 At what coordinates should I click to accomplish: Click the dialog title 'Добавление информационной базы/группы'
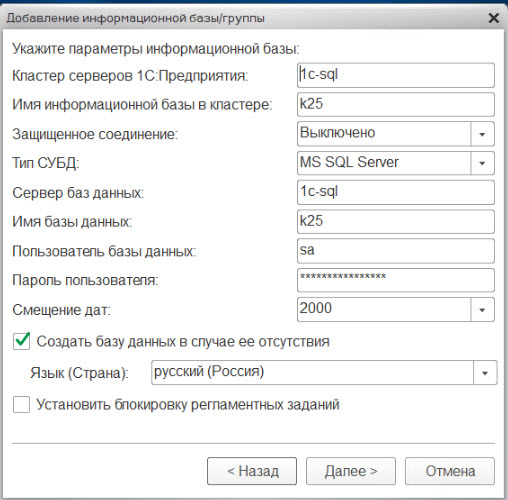136,18
